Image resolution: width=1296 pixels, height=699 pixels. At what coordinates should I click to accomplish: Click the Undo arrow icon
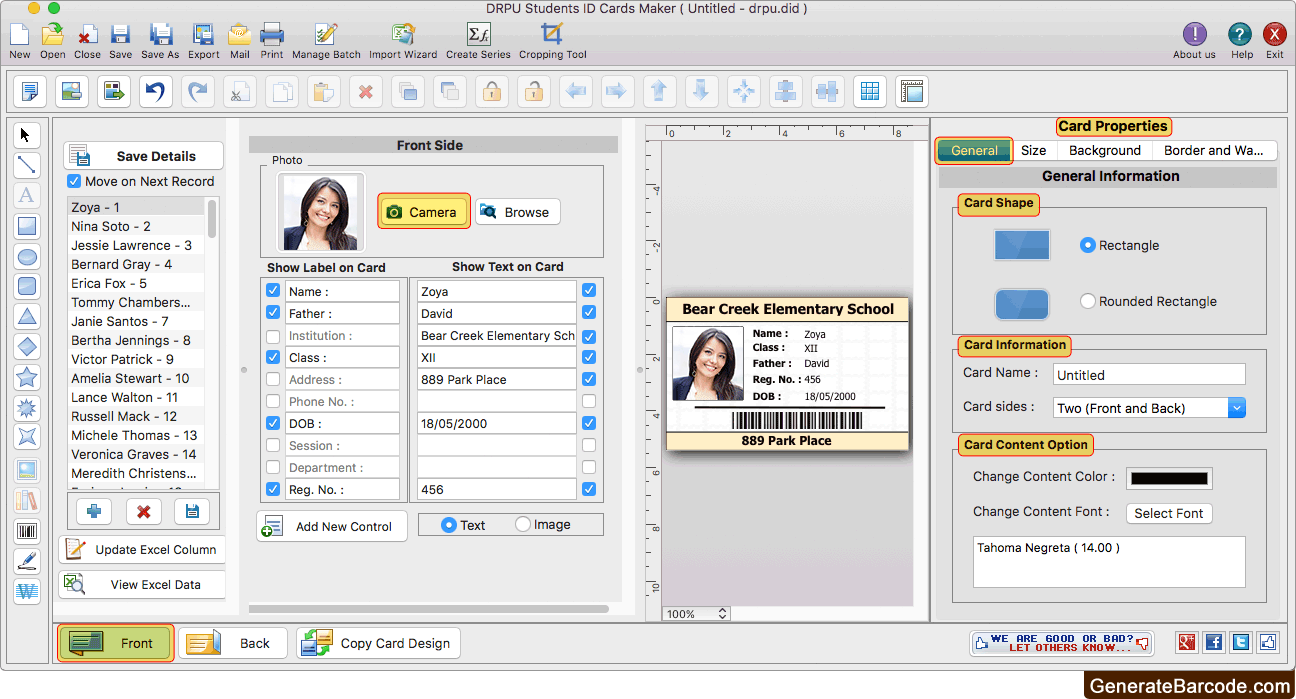pos(156,92)
